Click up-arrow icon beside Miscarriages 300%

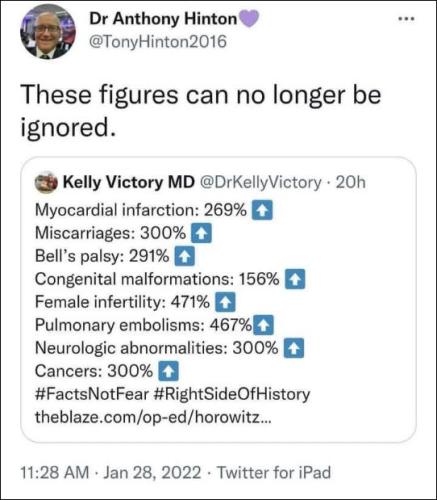(201, 233)
